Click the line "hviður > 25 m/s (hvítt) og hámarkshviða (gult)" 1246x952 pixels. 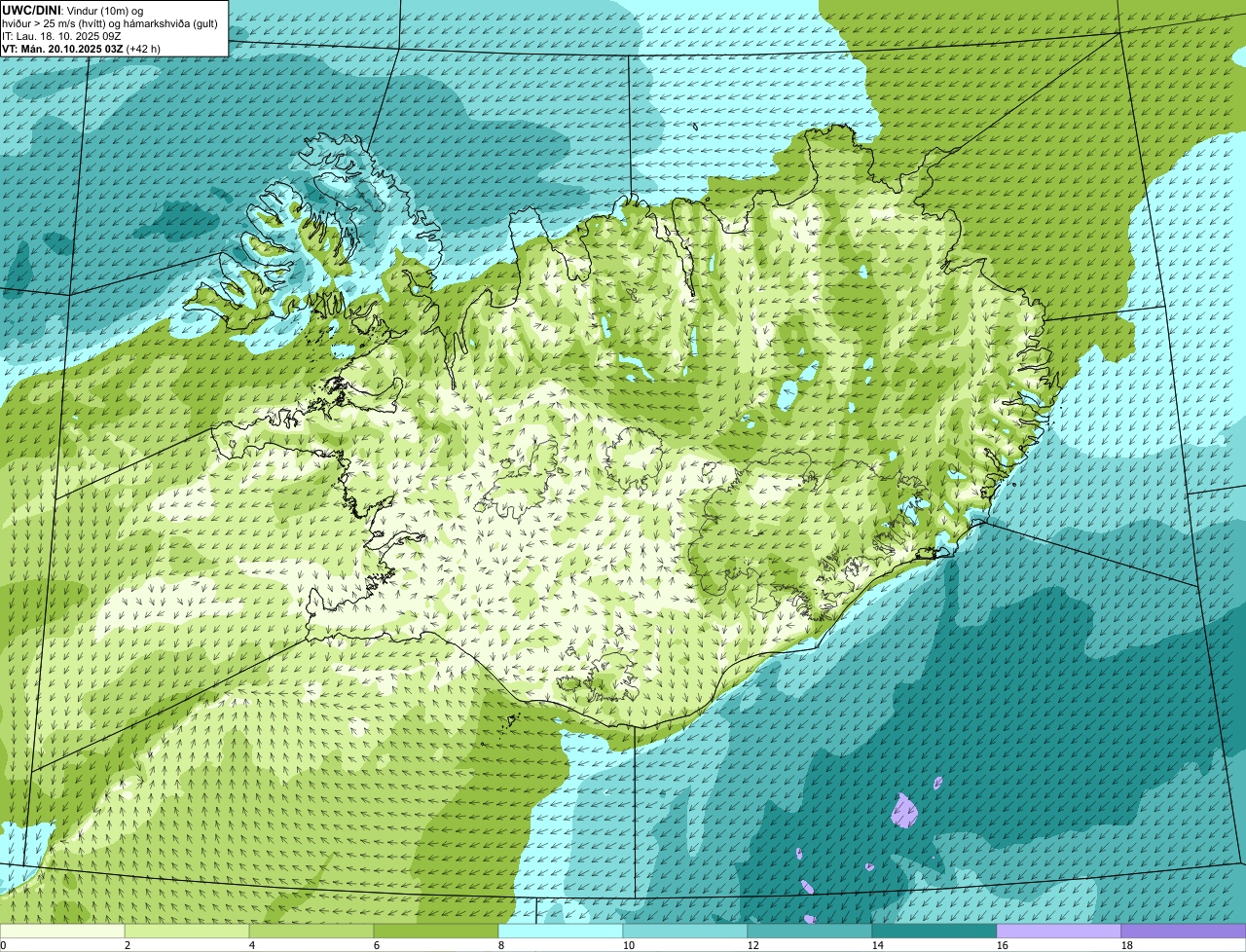tap(110, 22)
